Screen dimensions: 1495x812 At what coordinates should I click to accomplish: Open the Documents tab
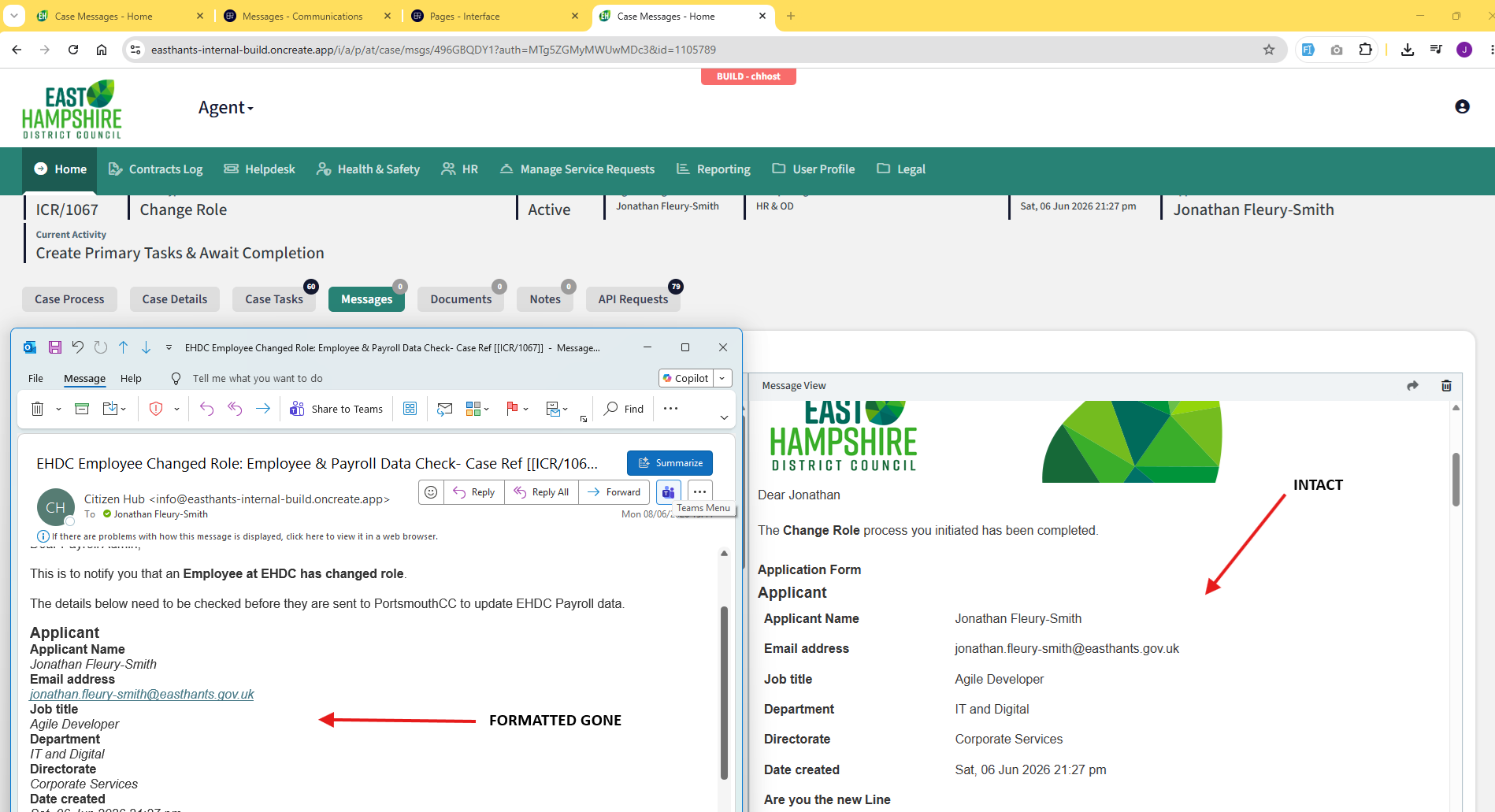pos(461,299)
